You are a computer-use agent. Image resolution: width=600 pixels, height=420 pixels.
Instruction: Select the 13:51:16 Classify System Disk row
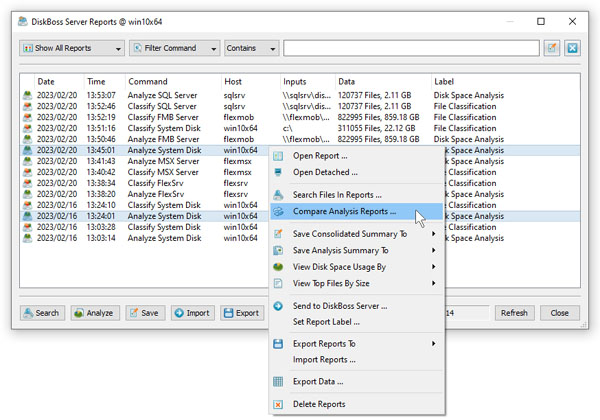pyautogui.click(x=300, y=128)
